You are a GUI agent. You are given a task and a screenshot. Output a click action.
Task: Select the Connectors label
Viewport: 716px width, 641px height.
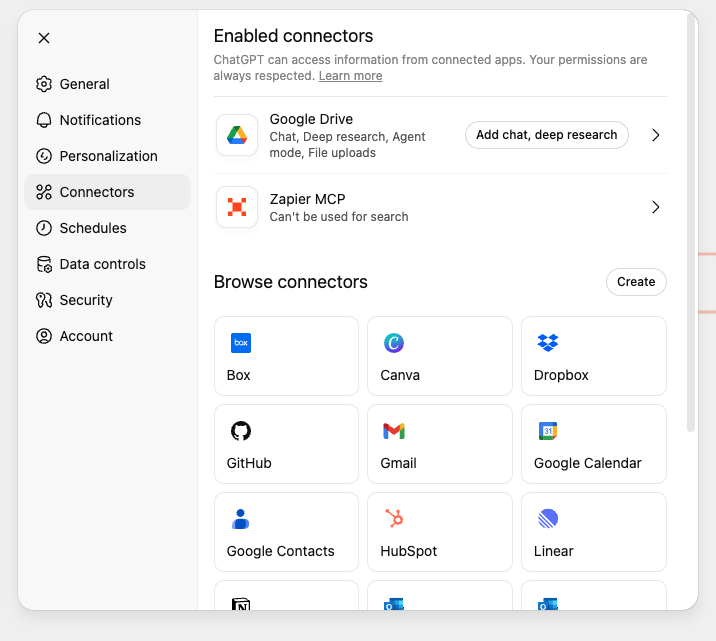click(97, 192)
